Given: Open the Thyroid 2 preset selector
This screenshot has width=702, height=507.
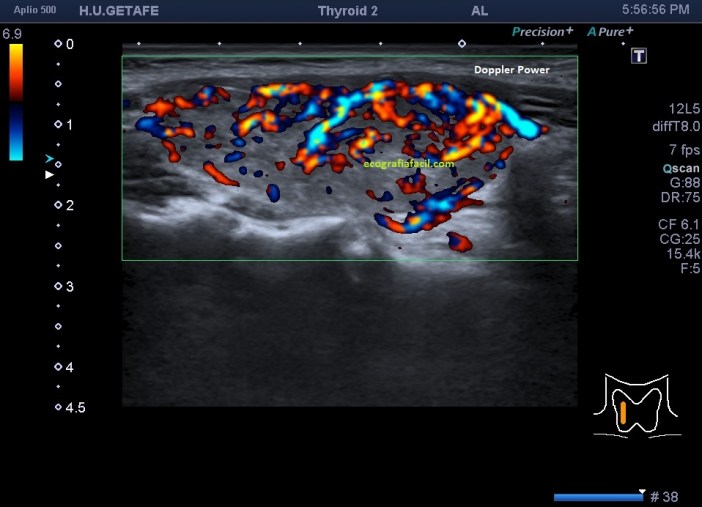Looking at the screenshot, I should click(x=349, y=10).
